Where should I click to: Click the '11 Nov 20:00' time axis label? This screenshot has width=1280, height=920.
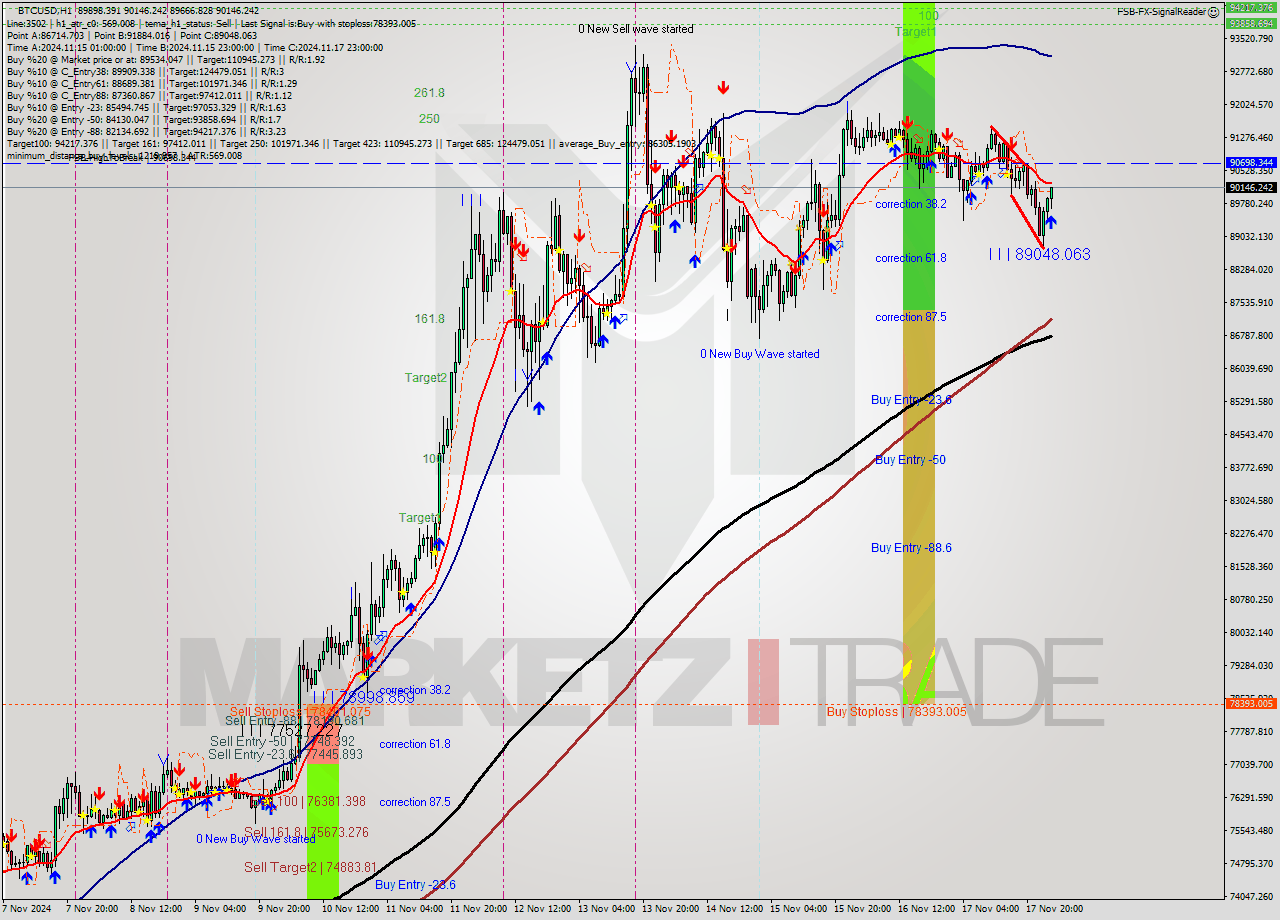point(476,909)
